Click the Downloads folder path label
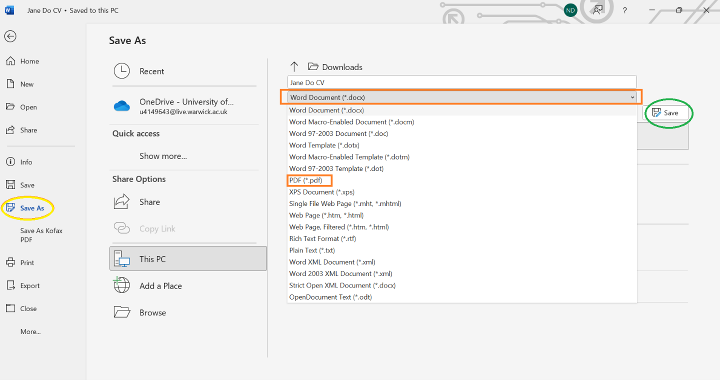 coord(342,67)
